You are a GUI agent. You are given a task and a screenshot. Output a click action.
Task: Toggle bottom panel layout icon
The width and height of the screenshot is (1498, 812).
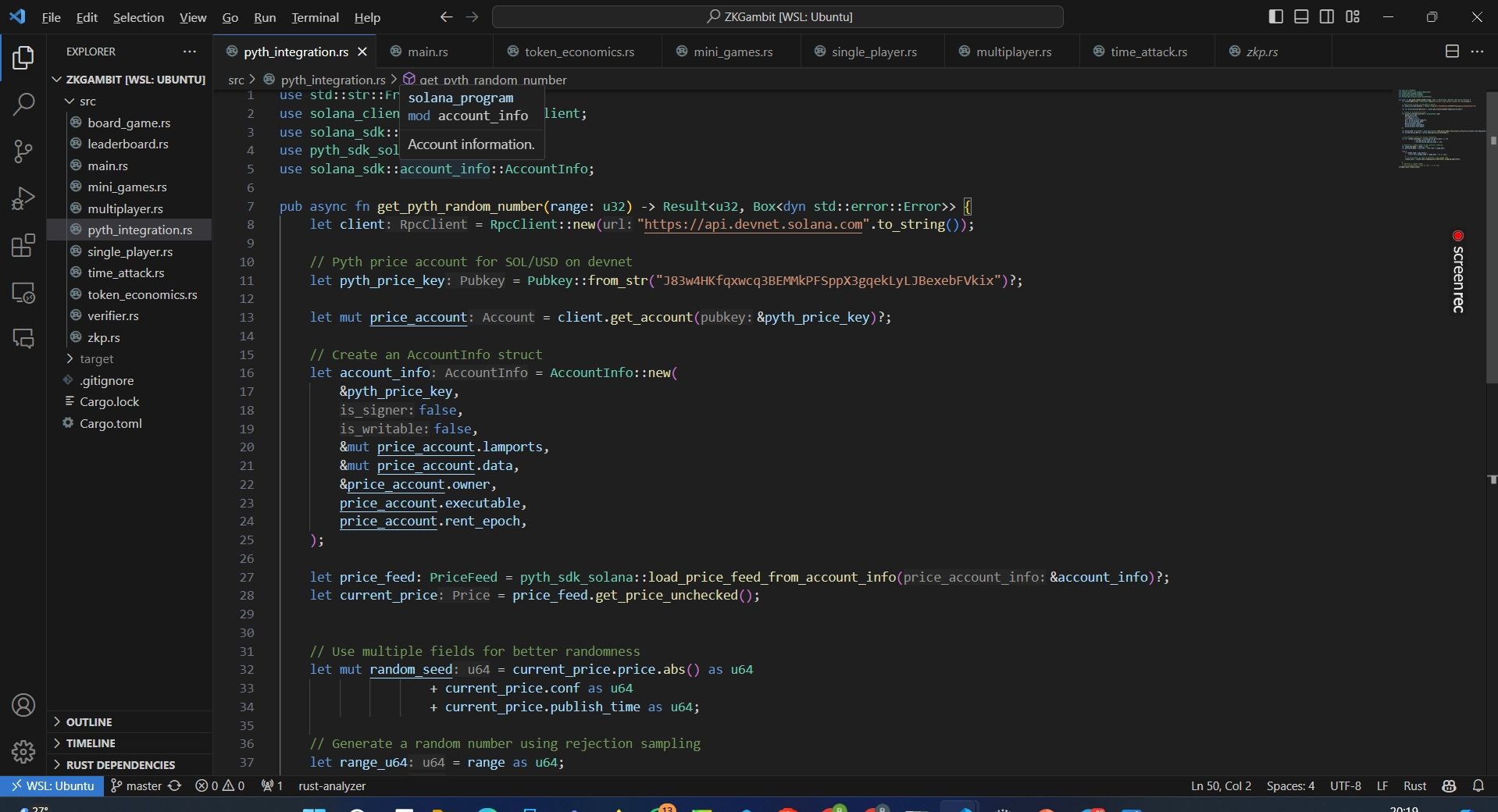click(x=1301, y=16)
